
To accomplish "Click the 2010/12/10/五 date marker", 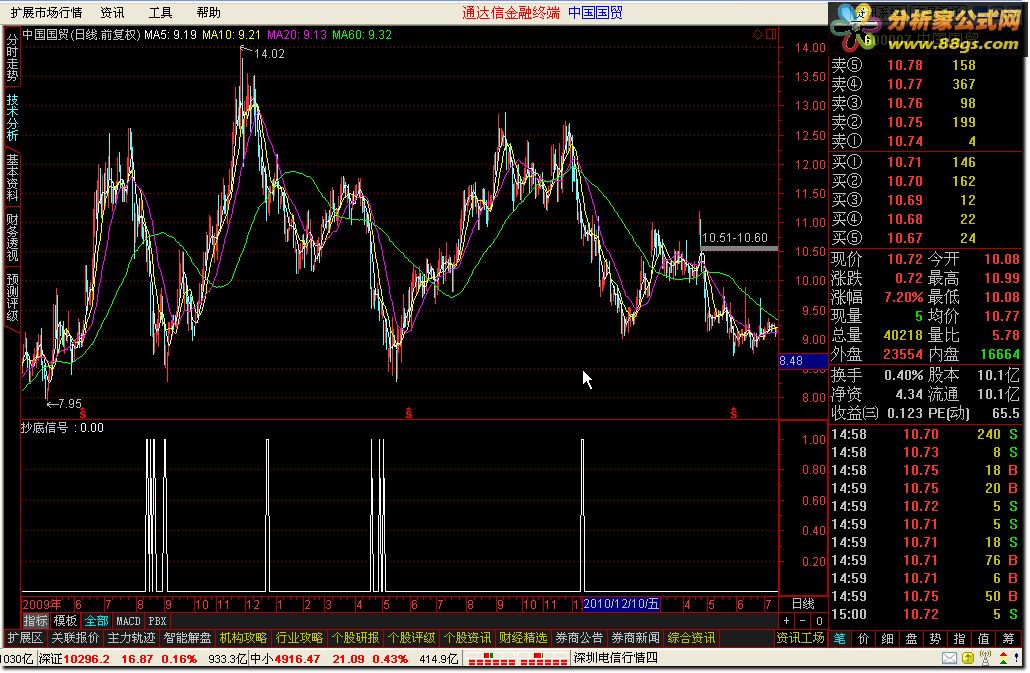I will click(x=621, y=604).
